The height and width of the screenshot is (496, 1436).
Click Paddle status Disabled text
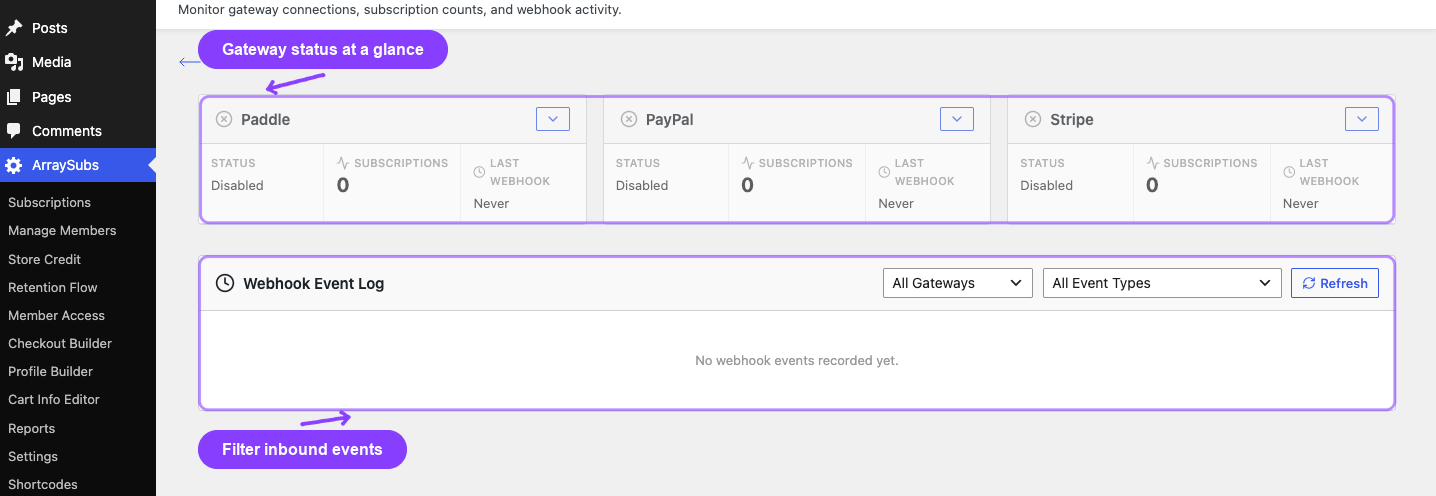(x=237, y=185)
